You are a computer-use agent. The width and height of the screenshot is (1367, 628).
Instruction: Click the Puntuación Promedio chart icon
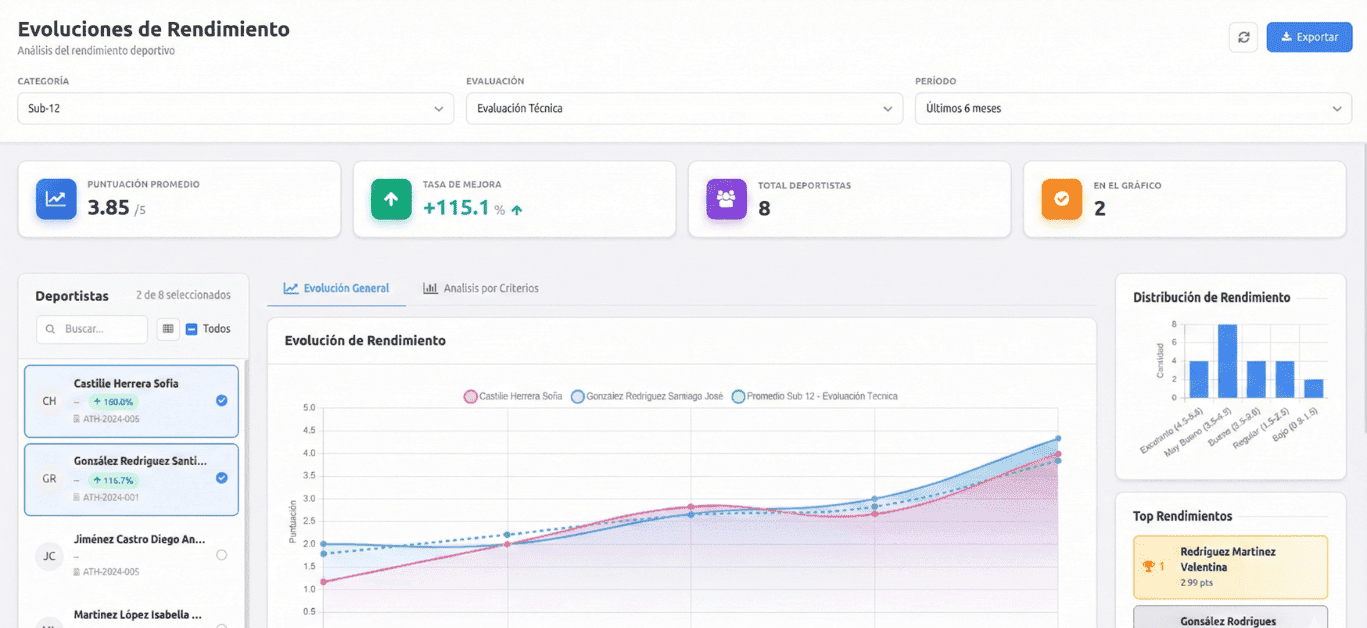click(x=55, y=199)
